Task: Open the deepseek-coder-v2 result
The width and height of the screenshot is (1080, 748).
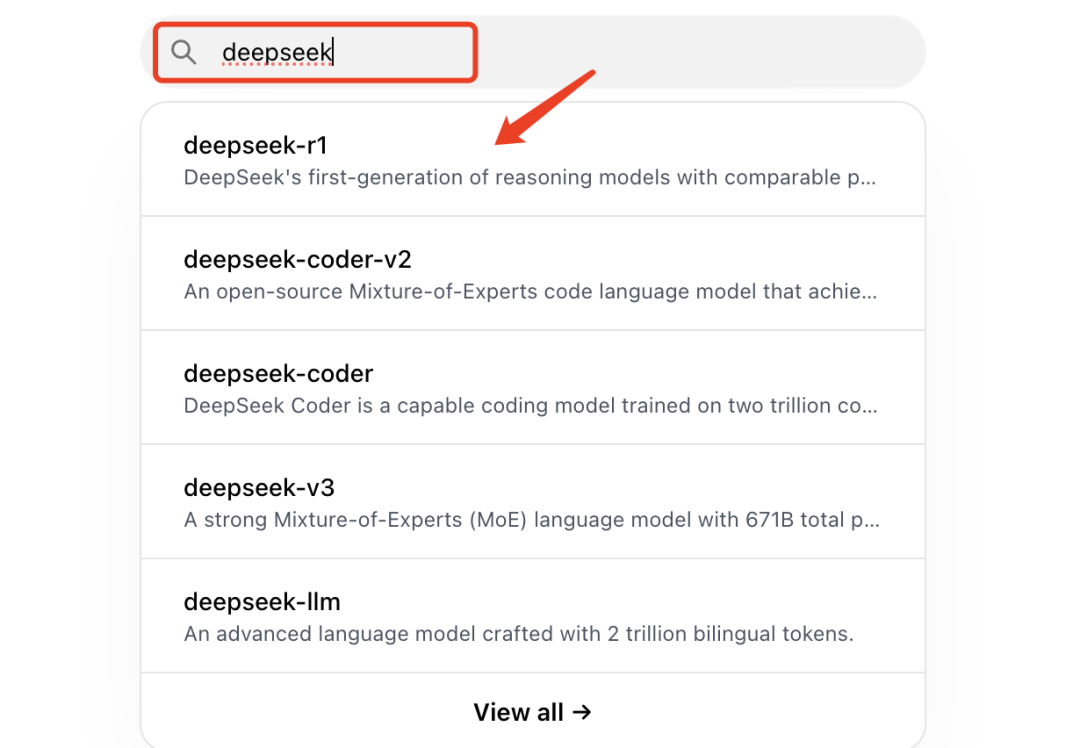Action: [x=532, y=273]
